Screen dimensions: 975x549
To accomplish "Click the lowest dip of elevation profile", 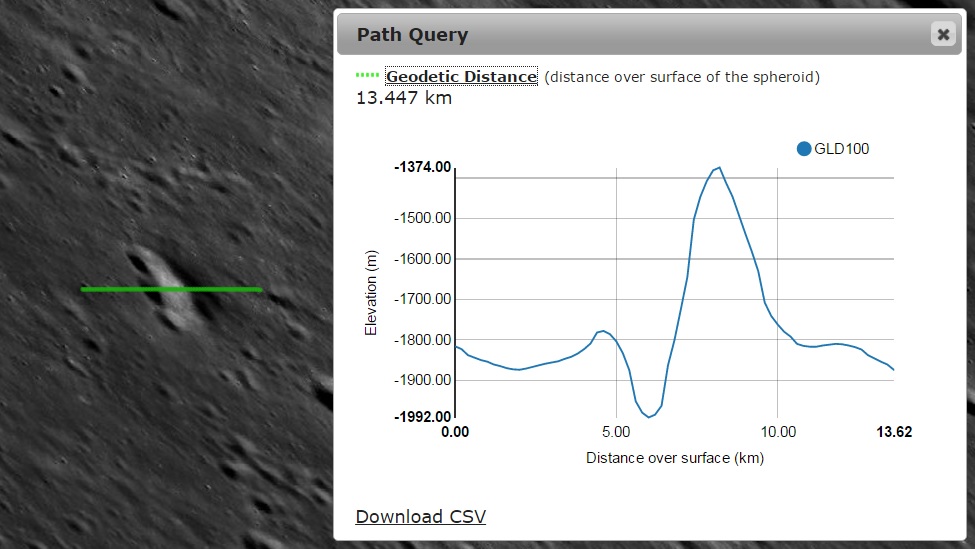I will [650, 416].
